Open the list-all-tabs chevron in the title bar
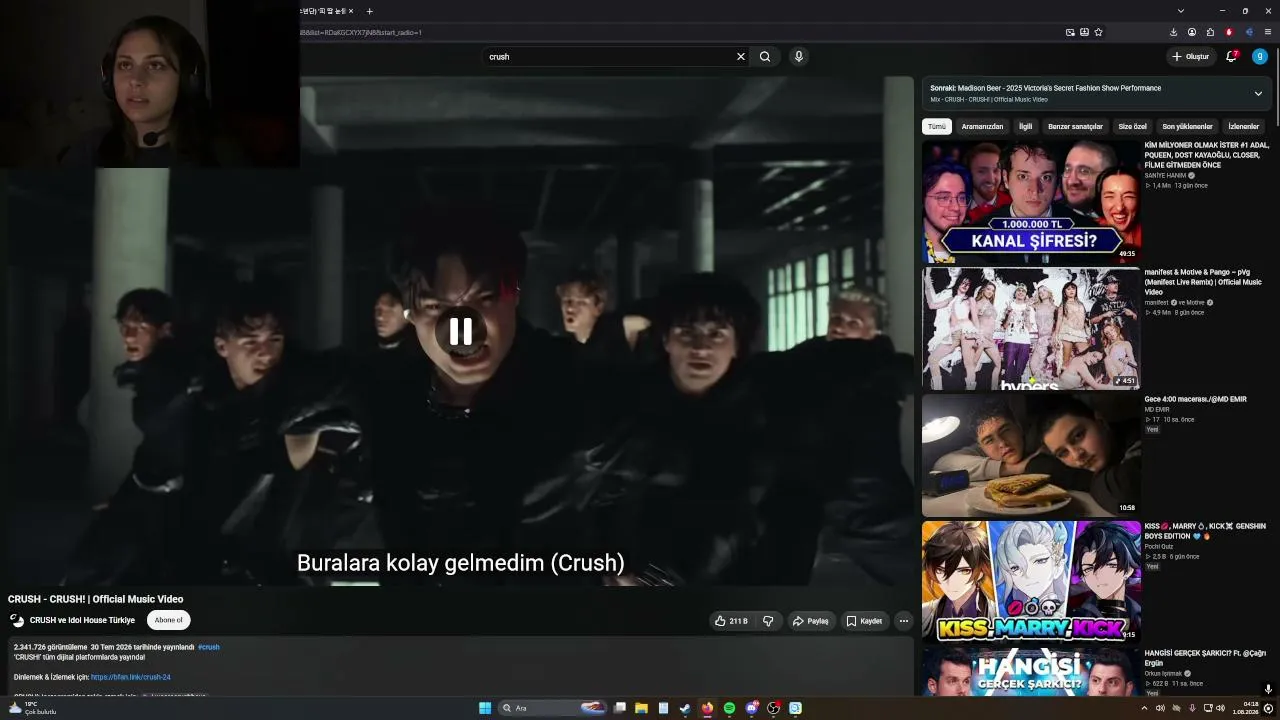The height and width of the screenshot is (720, 1280). point(1180,11)
